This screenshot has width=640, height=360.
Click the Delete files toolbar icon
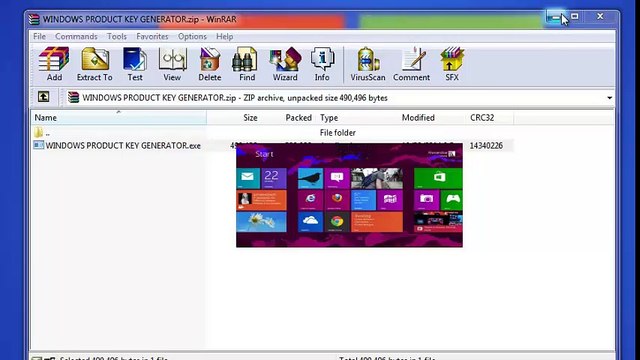[210, 64]
